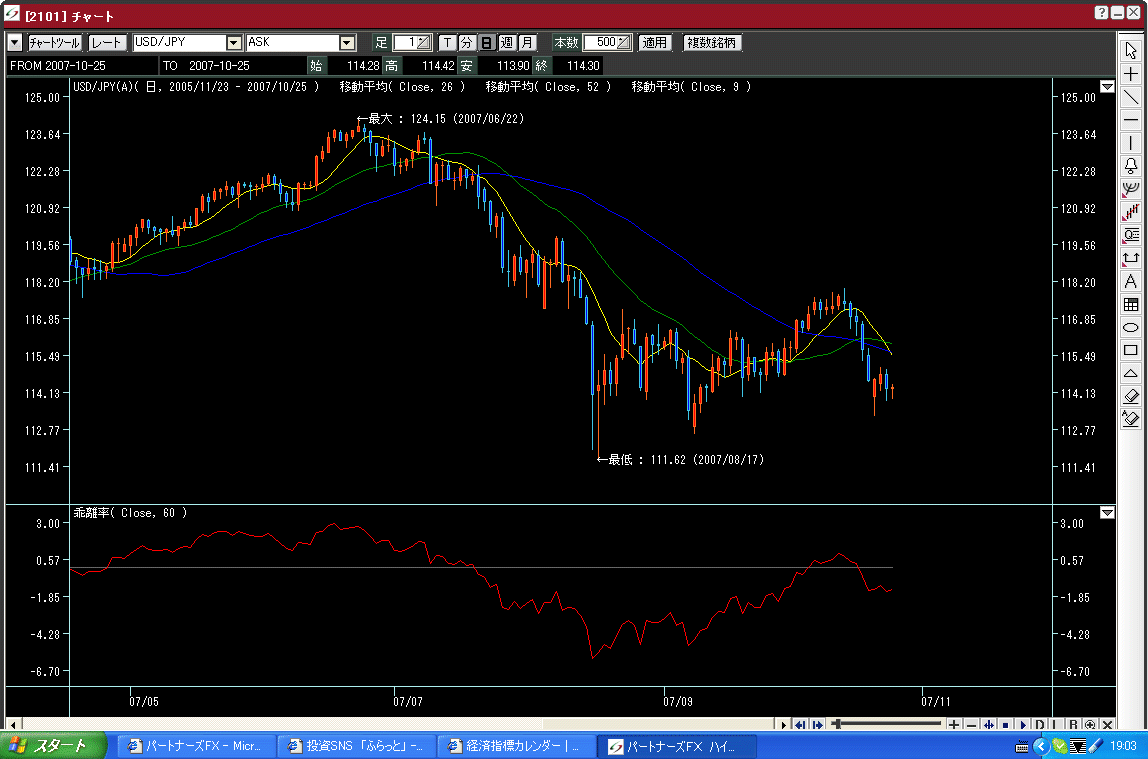Click the 複数銘柄 button

(713, 43)
